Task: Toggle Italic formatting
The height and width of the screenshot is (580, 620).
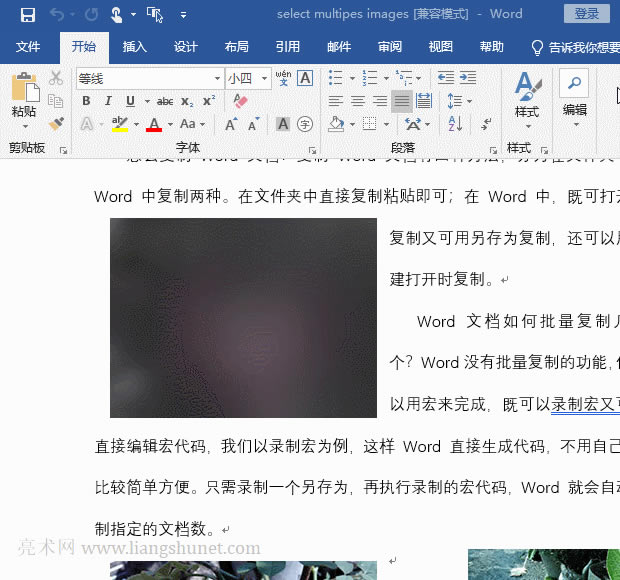Action: [x=108, y=101]
